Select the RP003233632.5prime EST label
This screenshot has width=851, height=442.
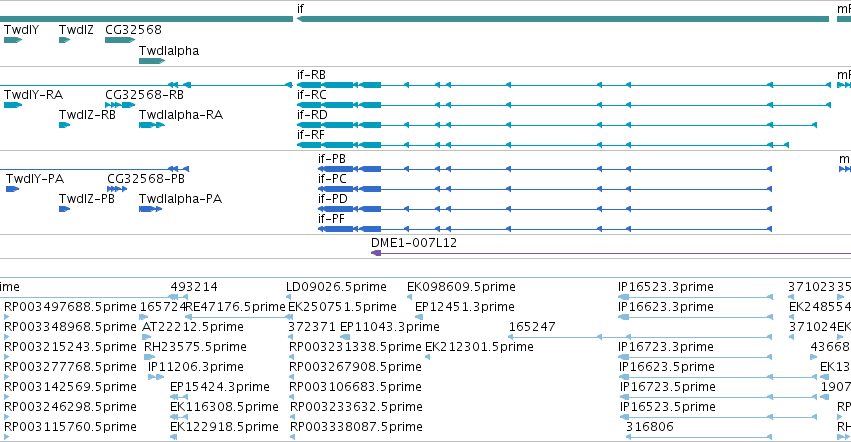point(357,407)
